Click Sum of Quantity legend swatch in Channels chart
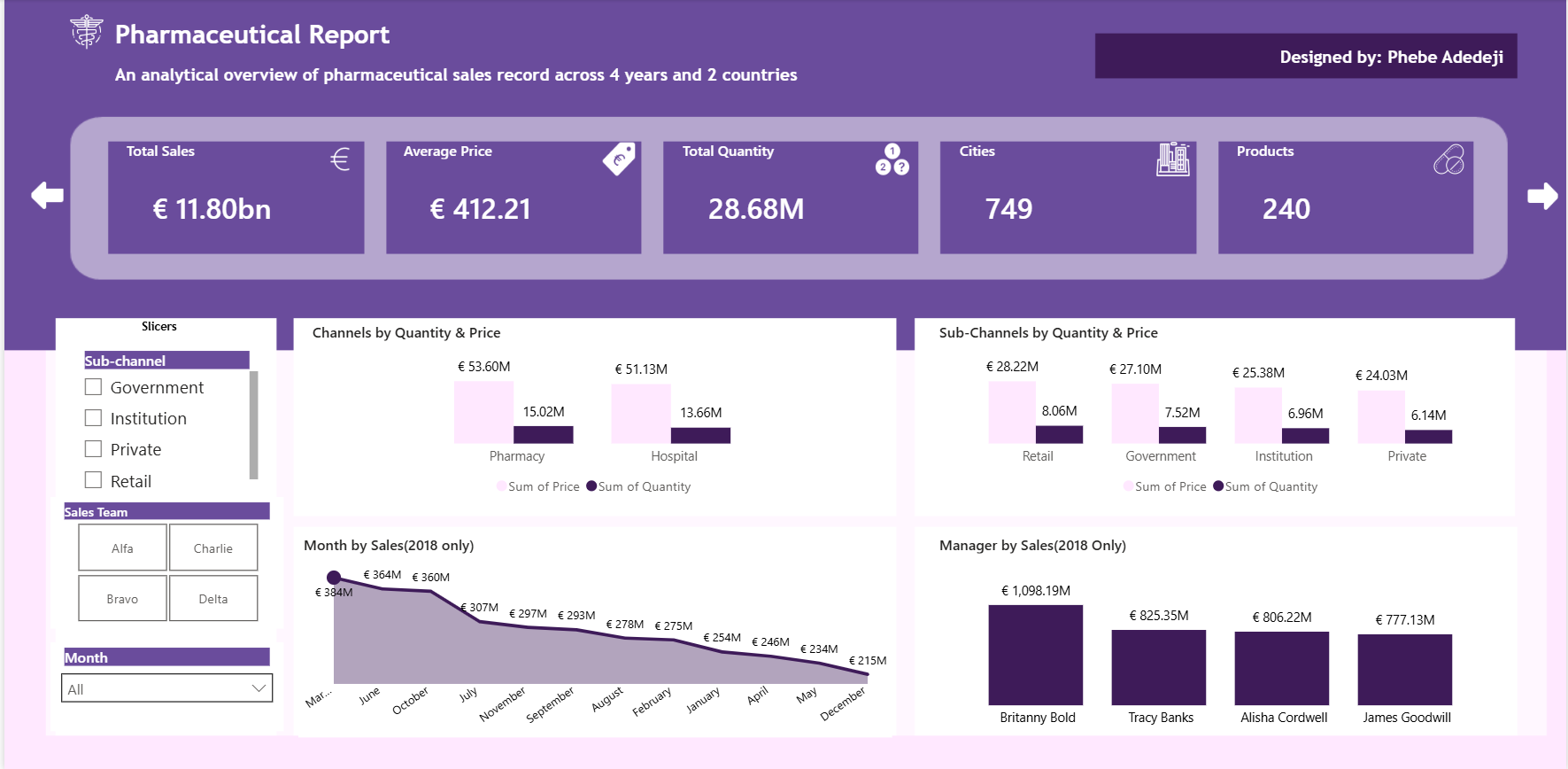The width and height of the screenshot is (1568, 769). click(591, 486)
